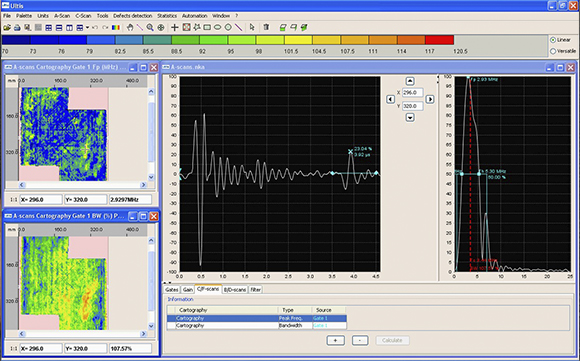Click the red swatch in the palette bar
The width and height of the screenshot is (580, 361).
(x=439, y=40)
